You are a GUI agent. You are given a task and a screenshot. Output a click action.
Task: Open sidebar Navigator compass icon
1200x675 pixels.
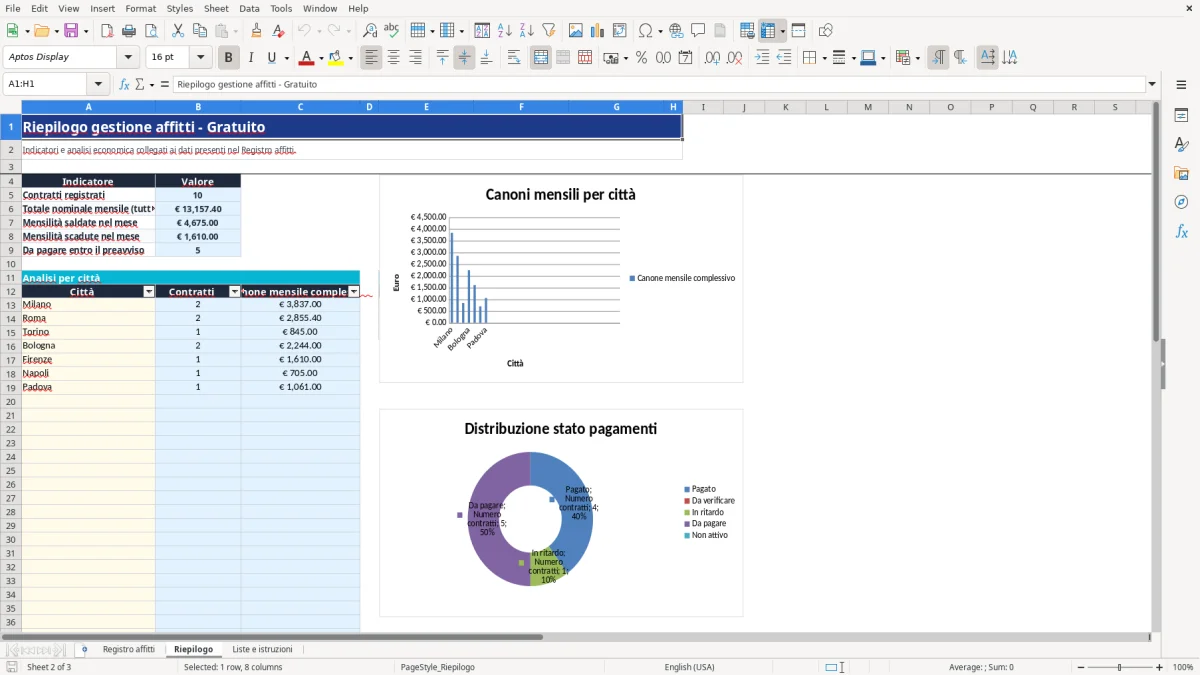(1181, 203)
